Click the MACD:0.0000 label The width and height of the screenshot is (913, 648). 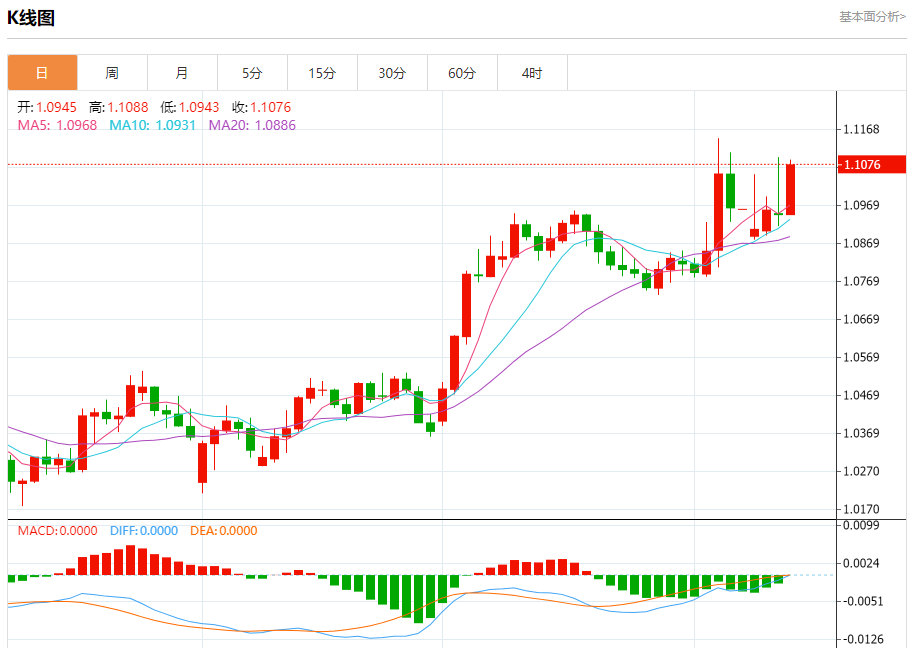[57, 530]
